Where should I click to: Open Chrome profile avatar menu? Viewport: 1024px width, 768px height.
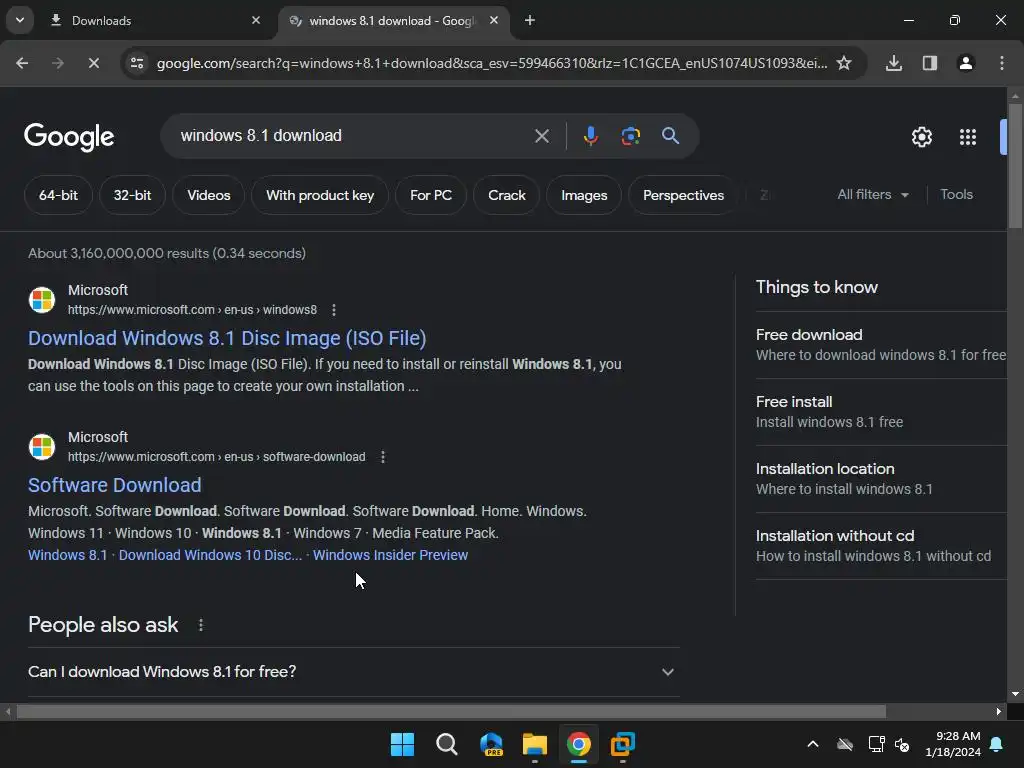[x=965, y=63]
